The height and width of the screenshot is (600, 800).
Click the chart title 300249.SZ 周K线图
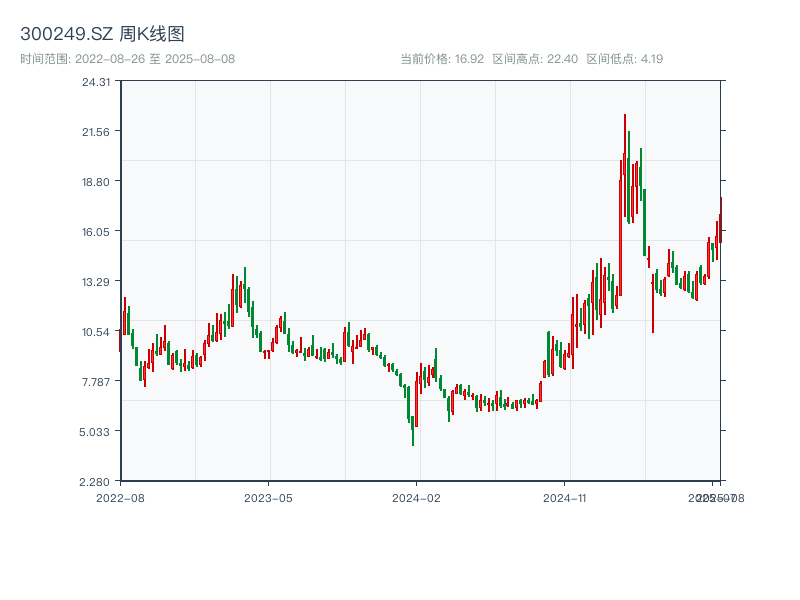coord(102,35)
